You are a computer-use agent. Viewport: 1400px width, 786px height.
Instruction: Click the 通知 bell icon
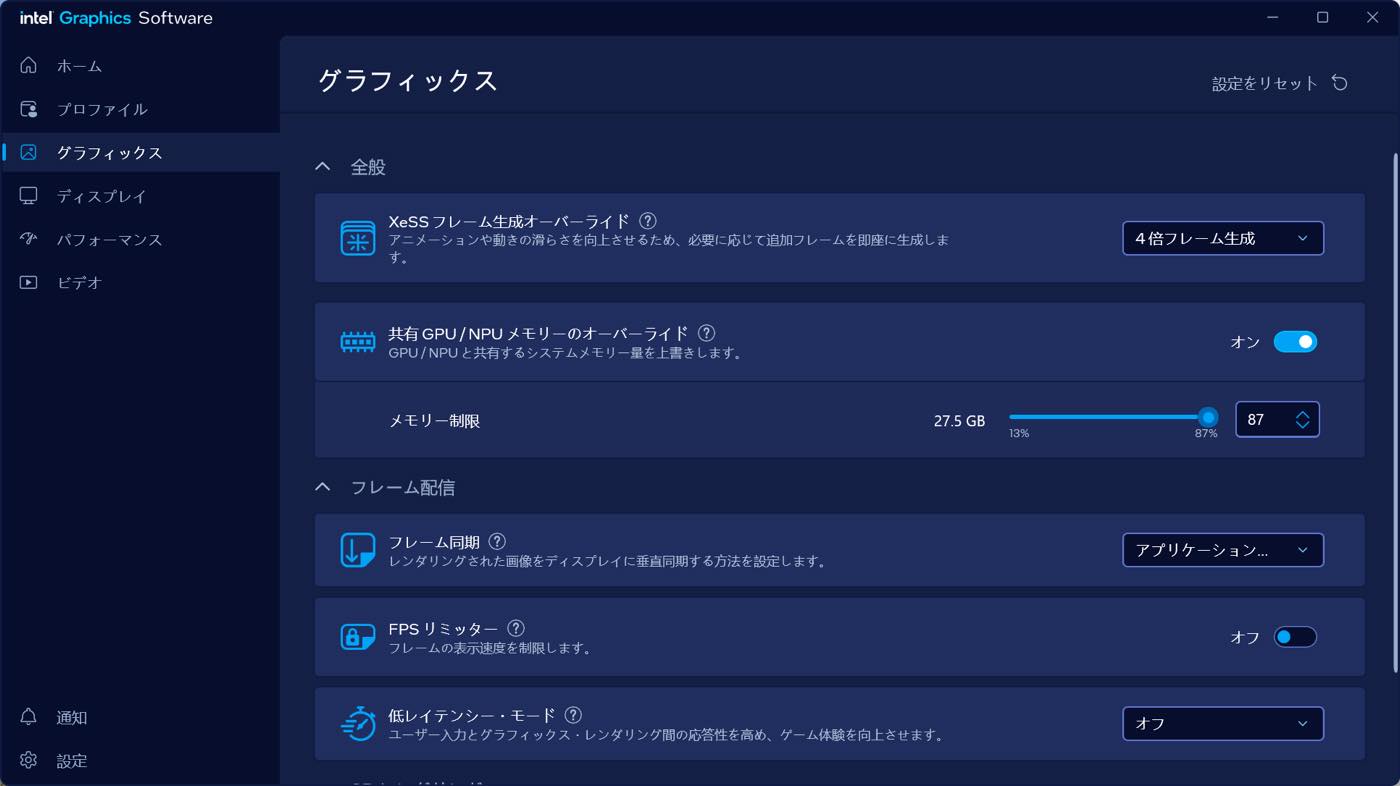(29, 717)
